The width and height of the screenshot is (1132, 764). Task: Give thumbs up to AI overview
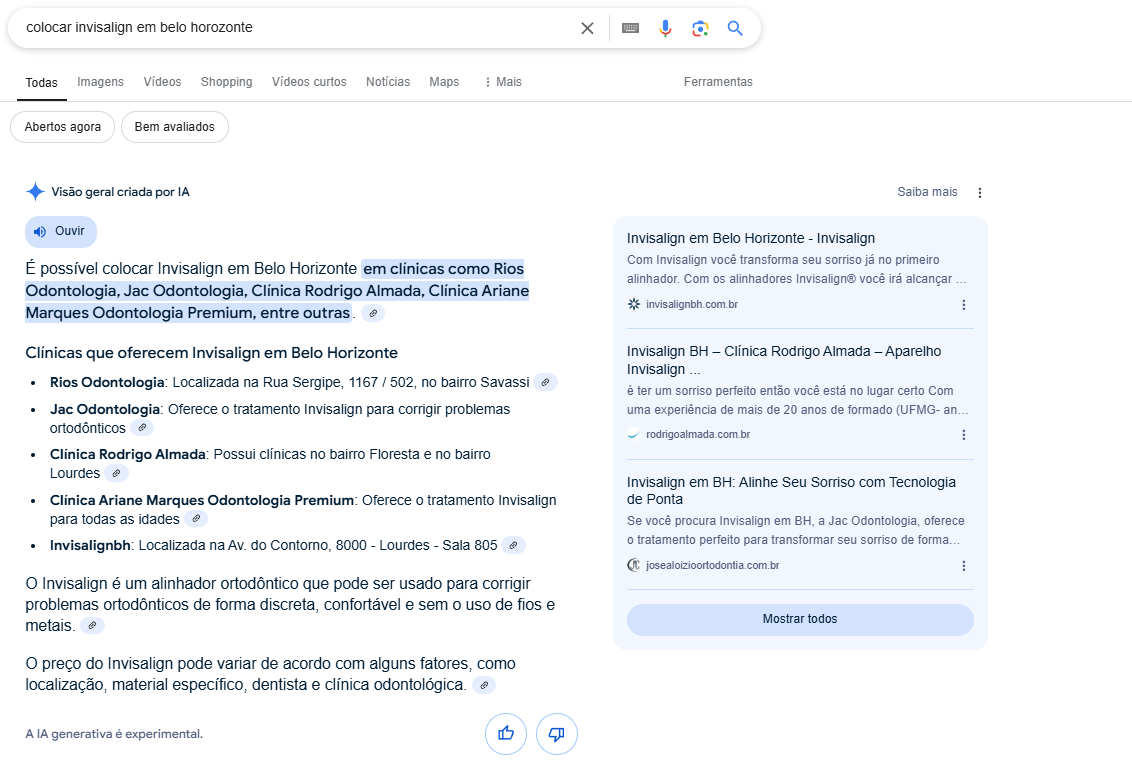[506, 734]
